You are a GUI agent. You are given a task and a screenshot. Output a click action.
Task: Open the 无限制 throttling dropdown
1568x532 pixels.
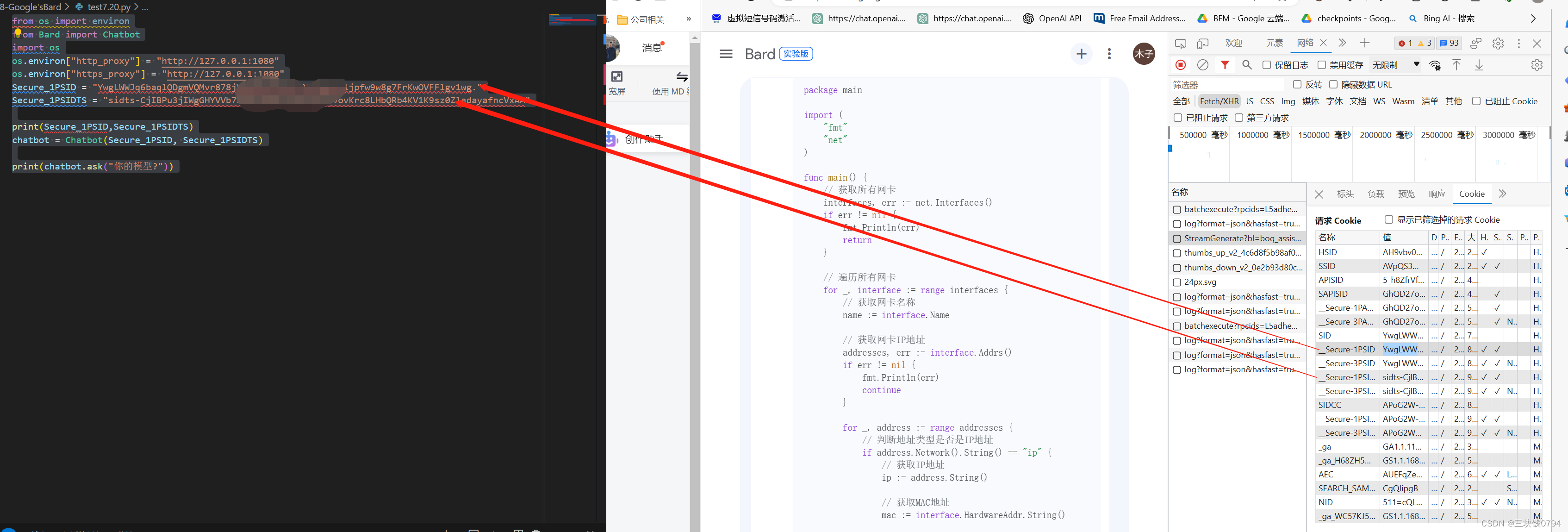1395,65
